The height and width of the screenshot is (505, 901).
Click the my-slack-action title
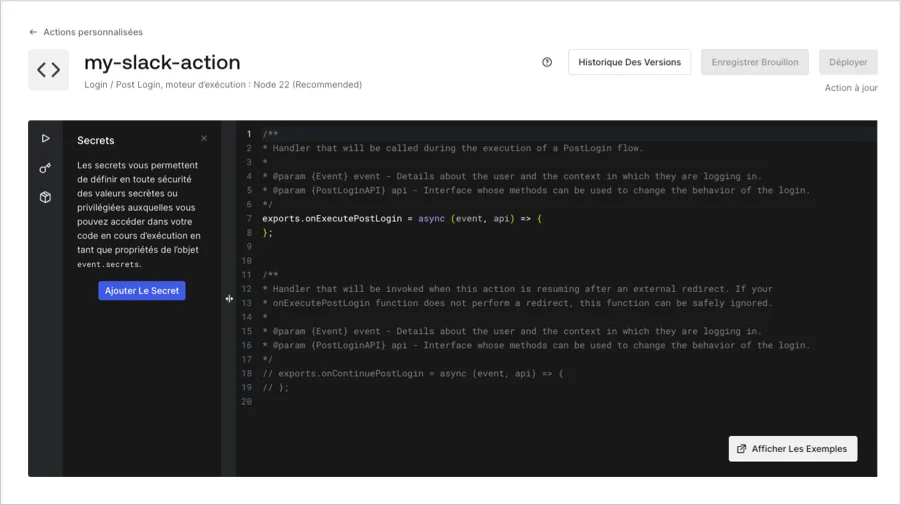(x=162, y=62)
